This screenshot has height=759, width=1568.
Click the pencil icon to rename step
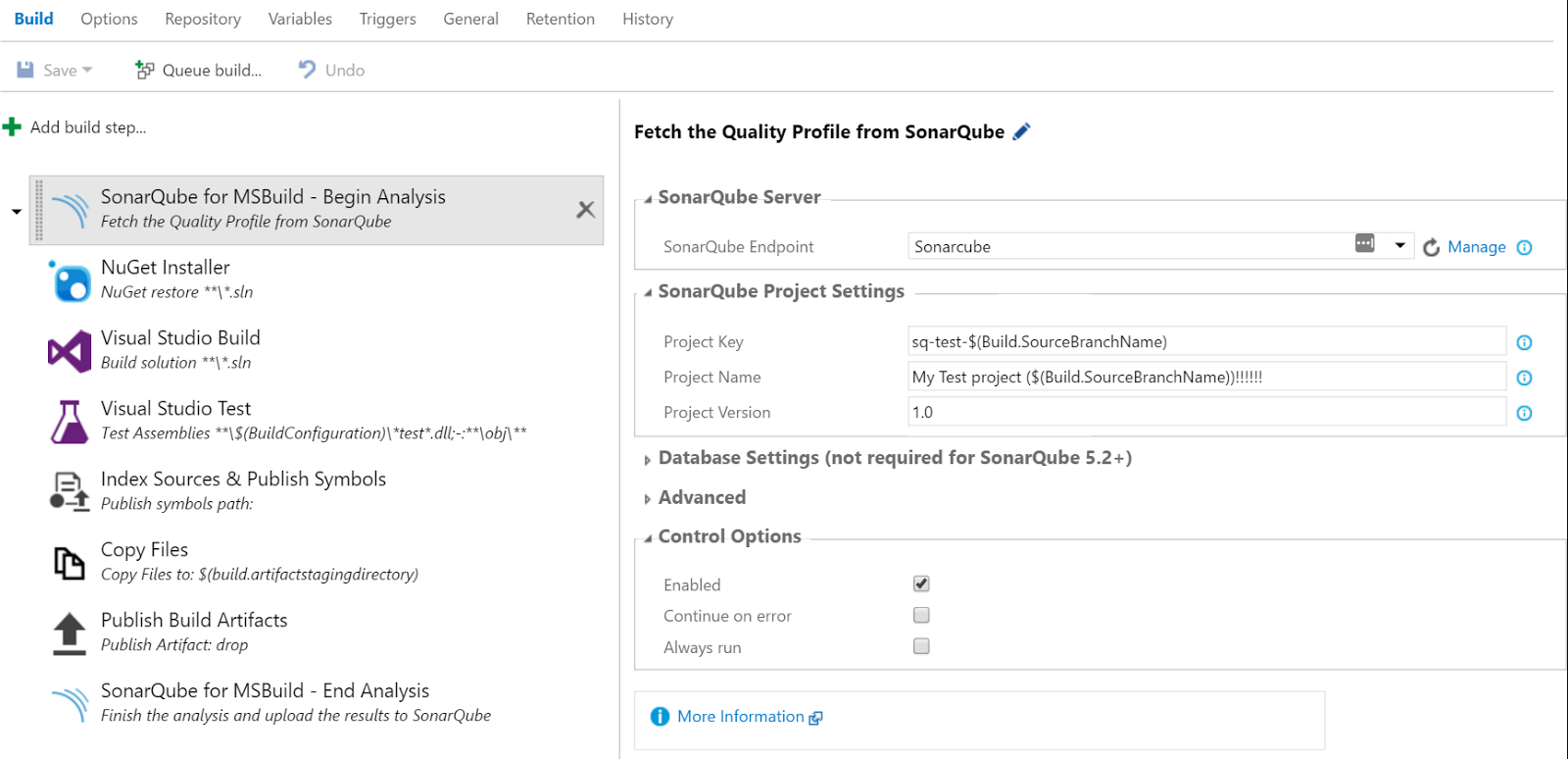1021,131
